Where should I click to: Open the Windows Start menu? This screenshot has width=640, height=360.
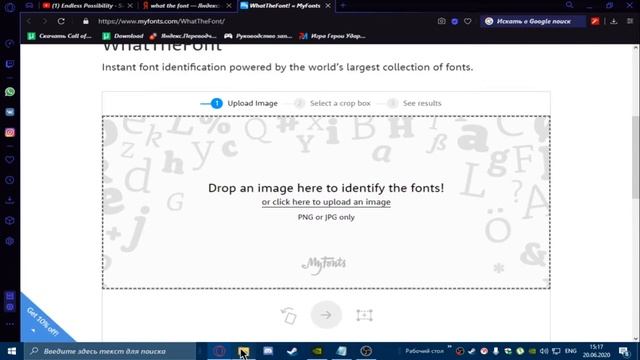[12, 351]
